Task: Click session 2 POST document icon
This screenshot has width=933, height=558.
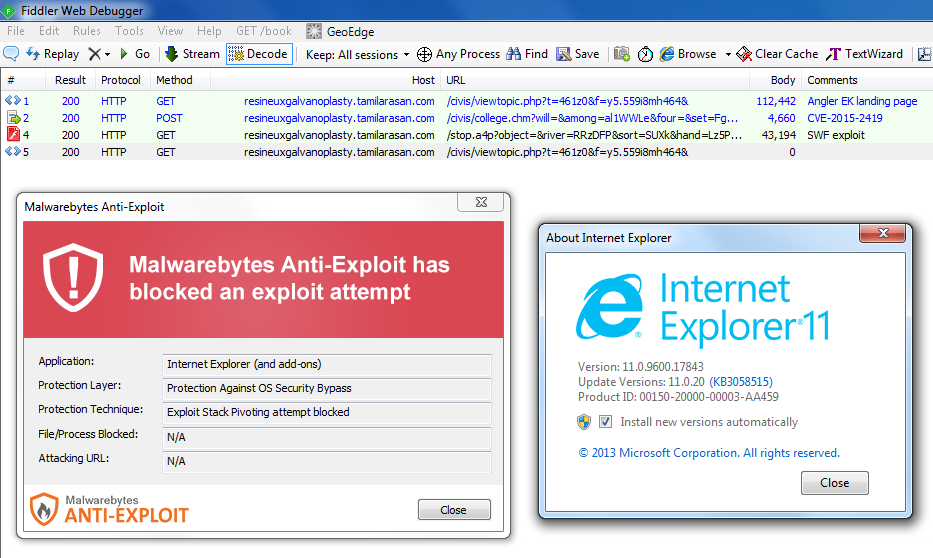Action: point(13,117)
